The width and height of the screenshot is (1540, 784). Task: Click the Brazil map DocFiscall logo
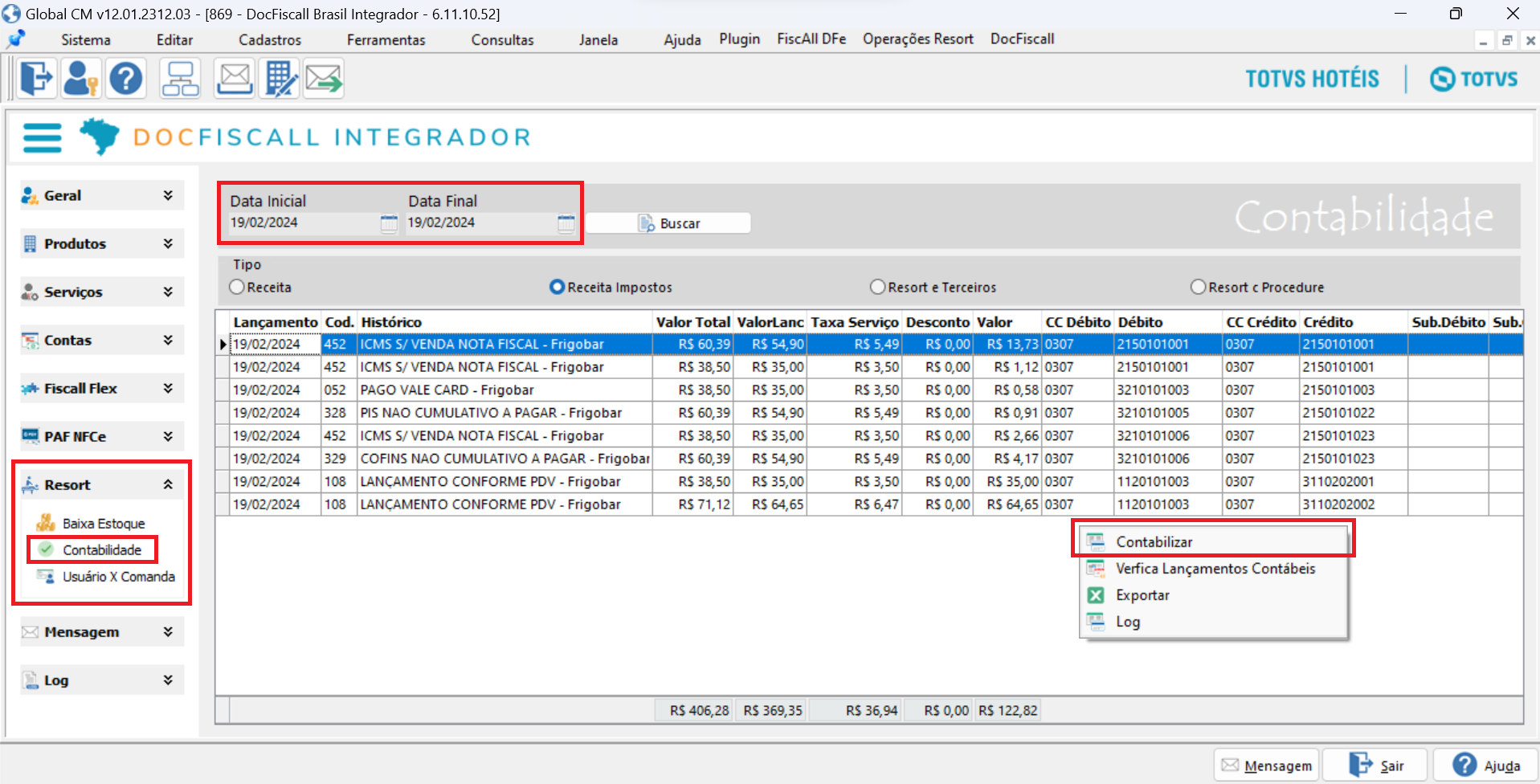coord(99,136)
